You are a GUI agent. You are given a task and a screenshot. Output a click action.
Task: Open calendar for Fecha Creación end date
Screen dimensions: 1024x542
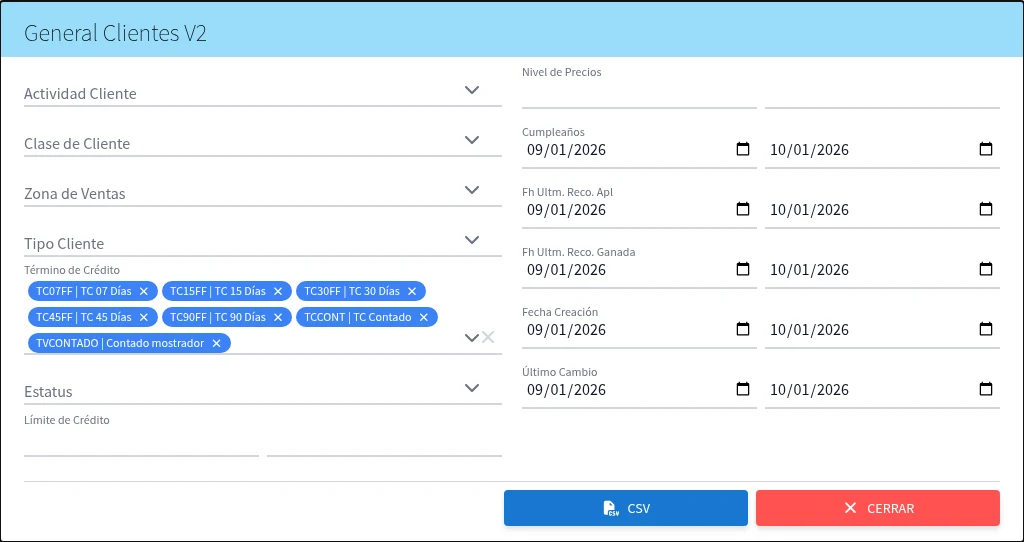pyautogui.click(x=985, y=328)
